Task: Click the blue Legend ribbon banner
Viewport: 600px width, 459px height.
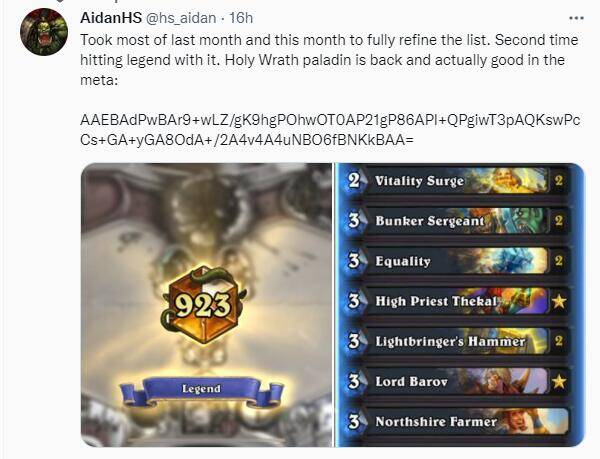Action: click(x=202, y=390)
